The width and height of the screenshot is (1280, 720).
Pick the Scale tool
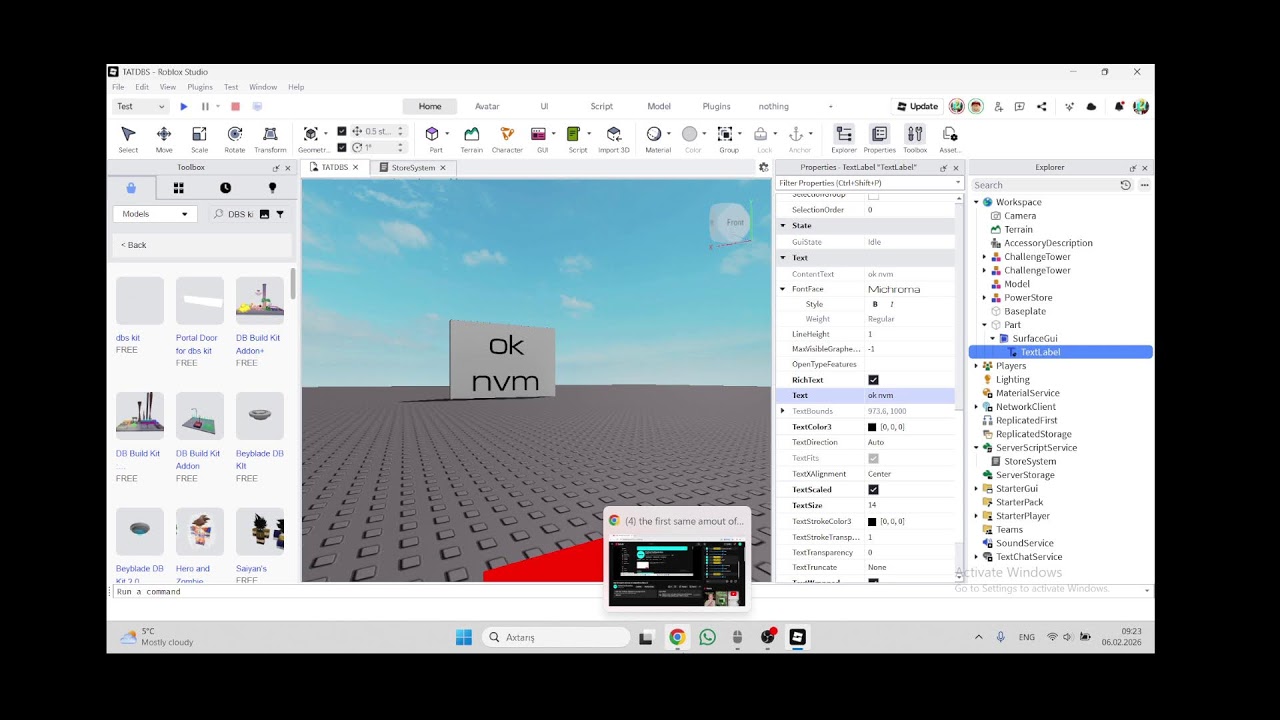pyautogui.click(x=199, y=139)
